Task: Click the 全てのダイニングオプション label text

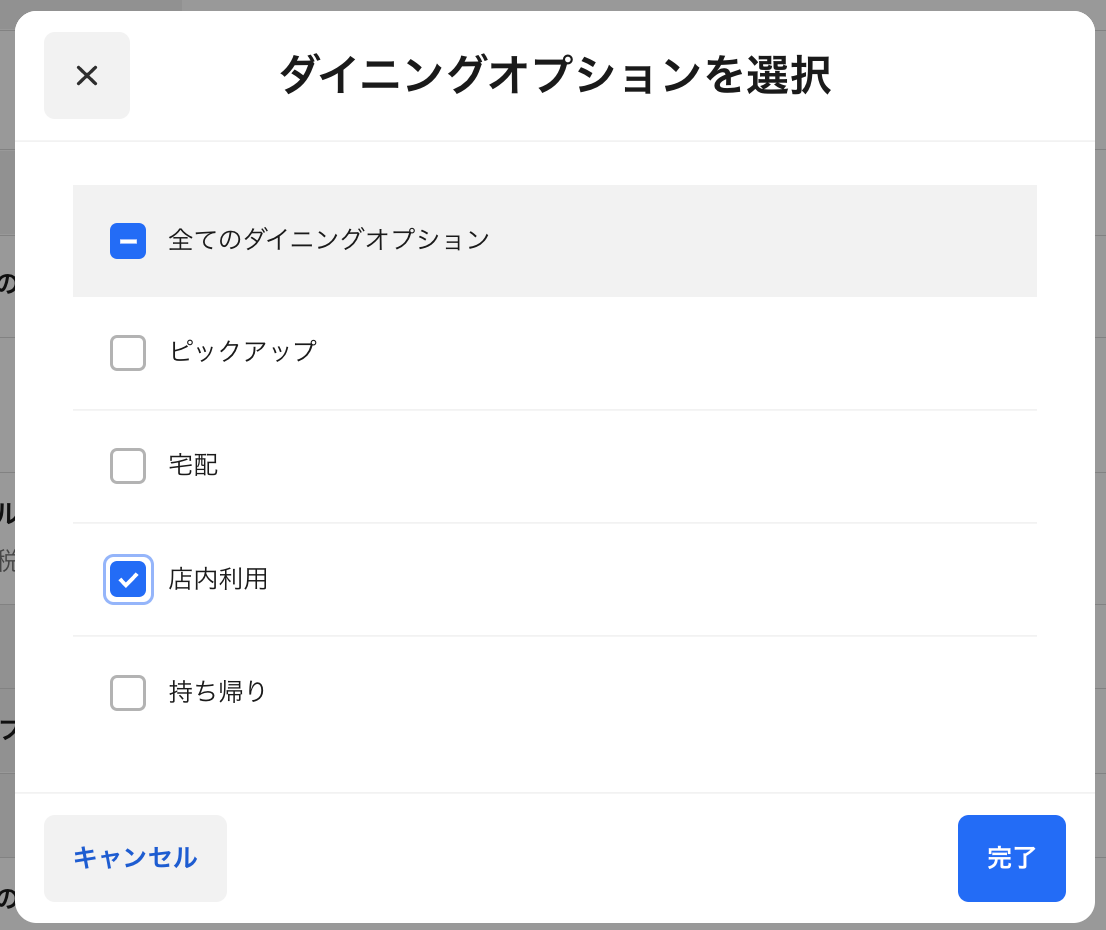Action: coord(329,240)
